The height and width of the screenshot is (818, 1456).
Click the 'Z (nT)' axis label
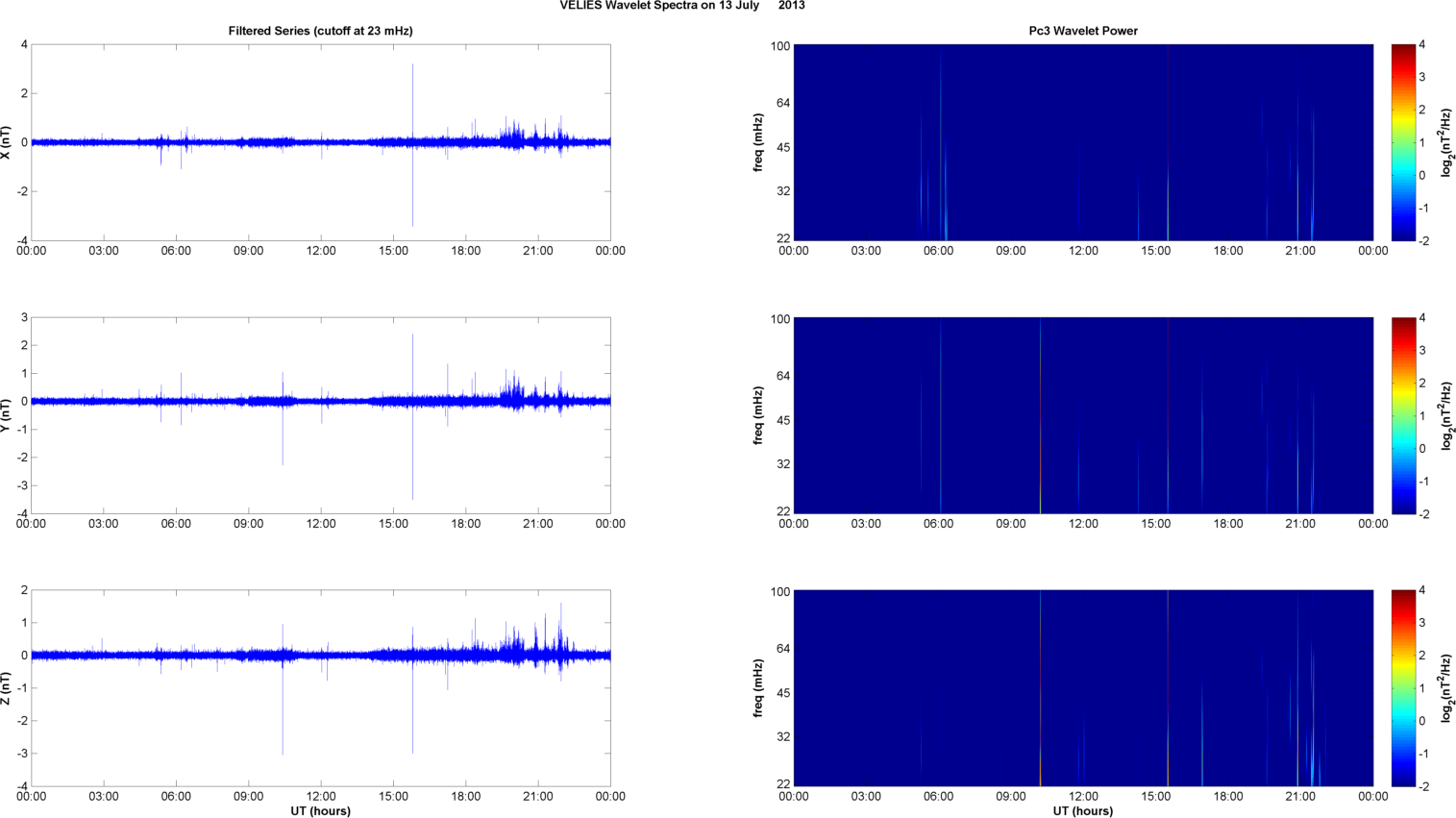pos(8,688)
